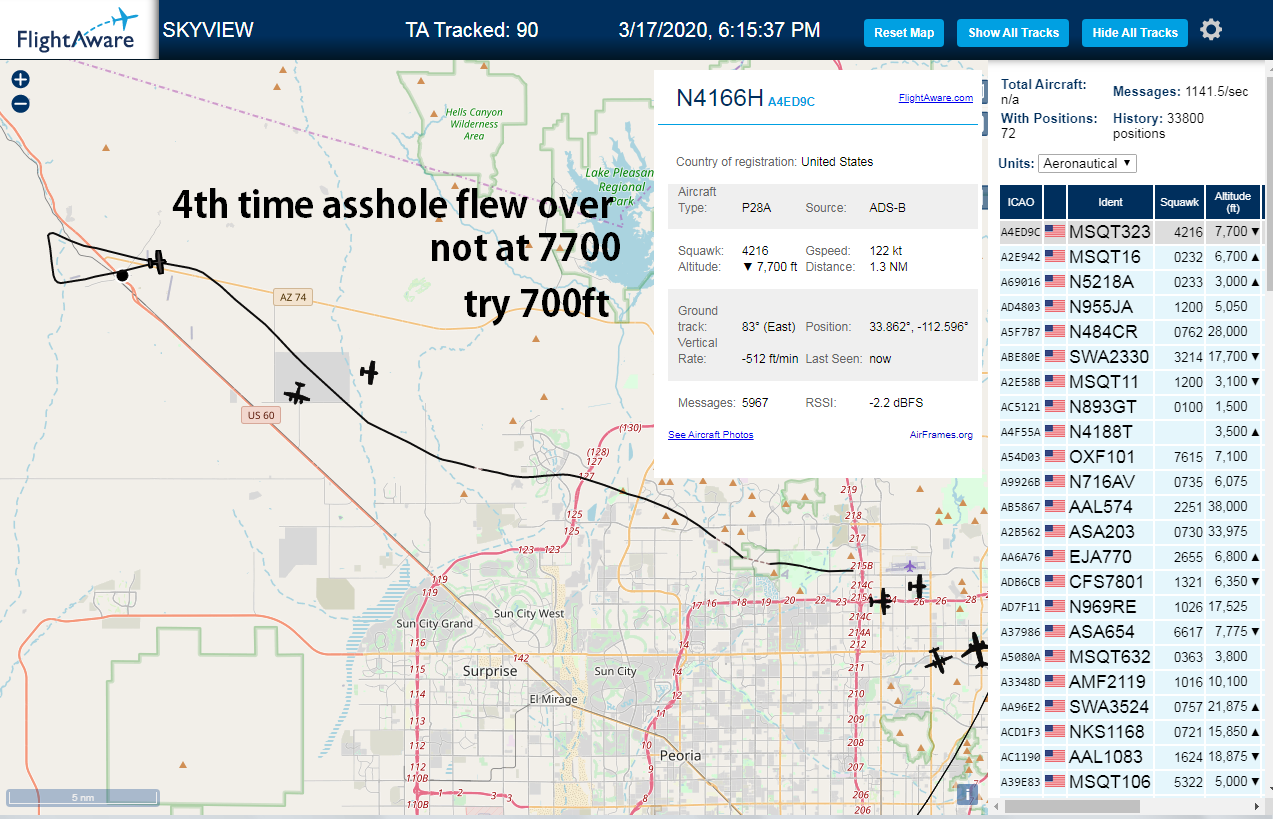Click the AZ 74 highway shield
Screen dimensions: 1273x819
291,297
